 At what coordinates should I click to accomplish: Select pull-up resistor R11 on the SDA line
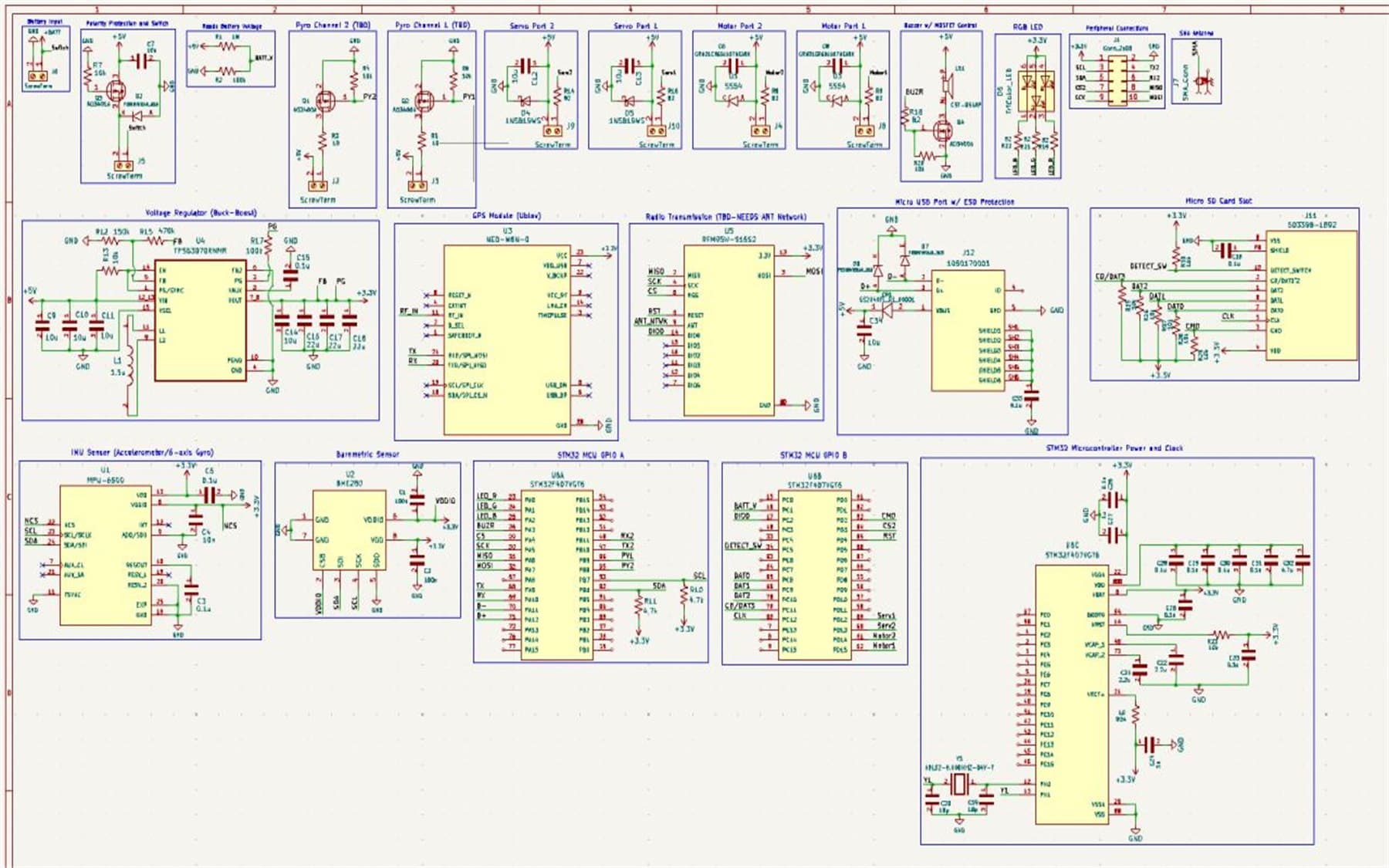tap(640, 603)
